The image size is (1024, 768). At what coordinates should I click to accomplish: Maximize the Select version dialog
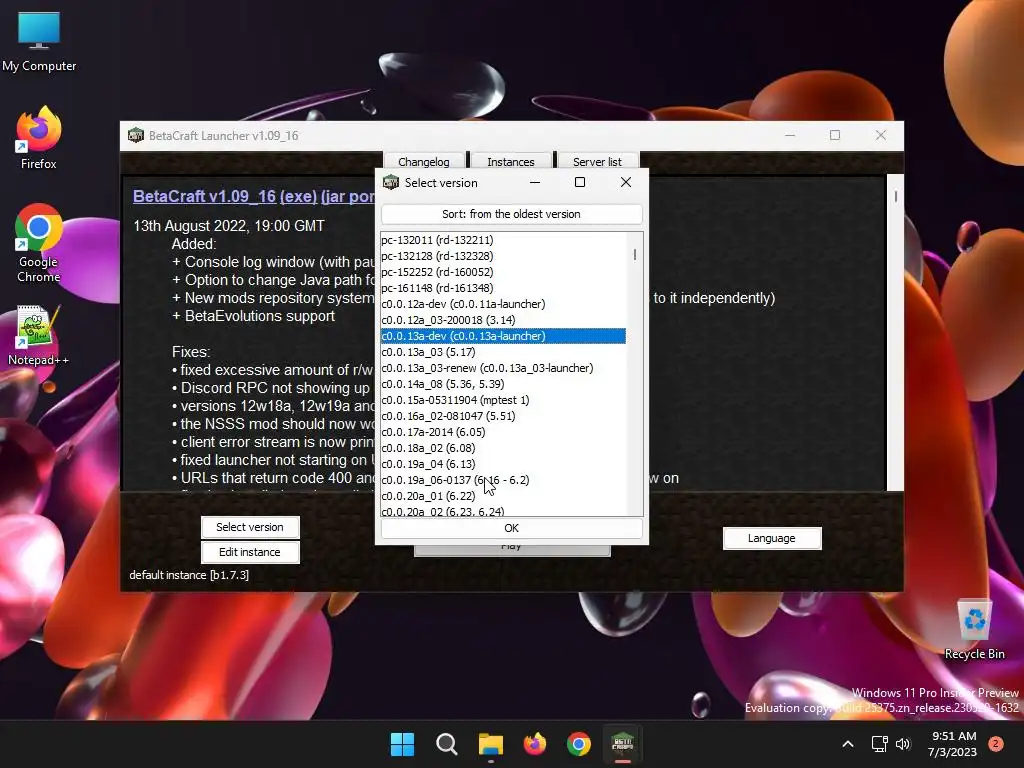tap(580, 182)
